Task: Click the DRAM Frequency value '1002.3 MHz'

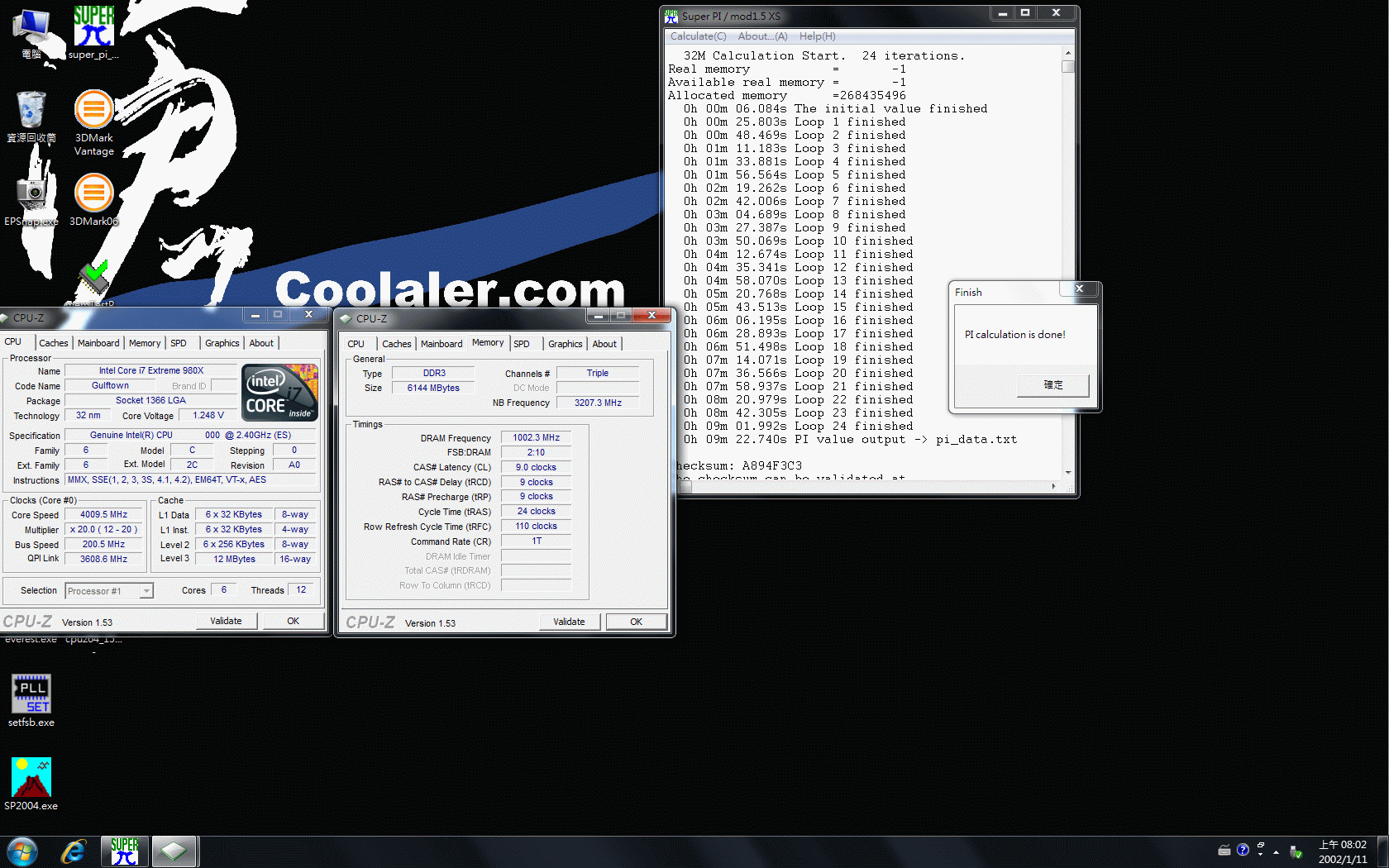Action: point(536,437)
